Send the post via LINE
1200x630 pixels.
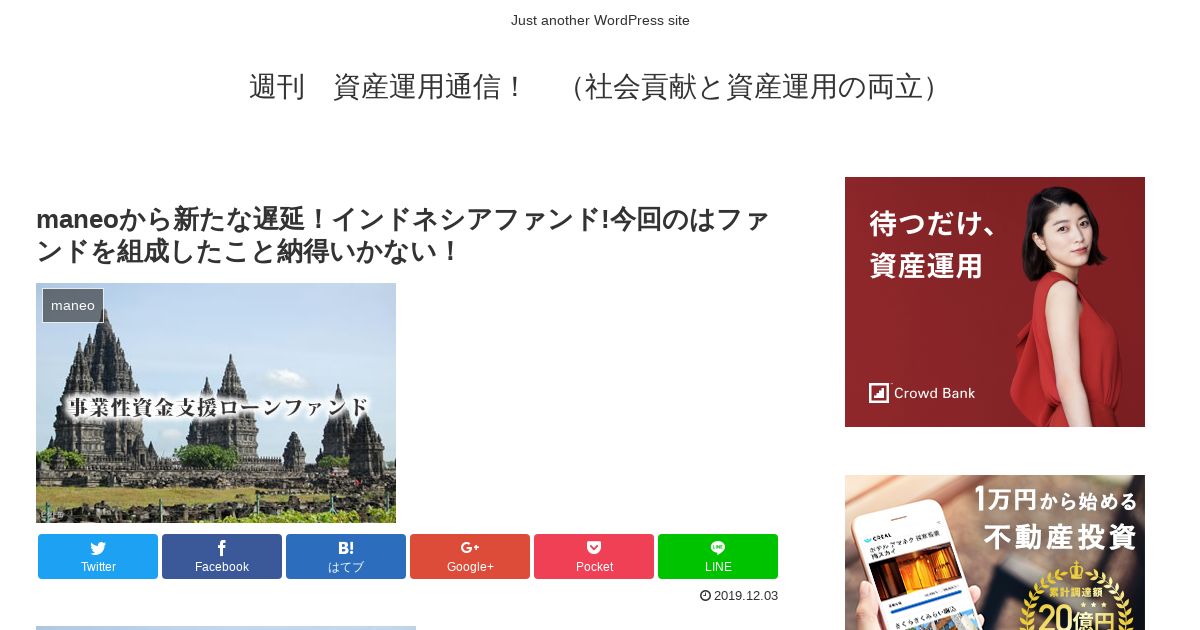pyautogui.click(x=718, y=556)
